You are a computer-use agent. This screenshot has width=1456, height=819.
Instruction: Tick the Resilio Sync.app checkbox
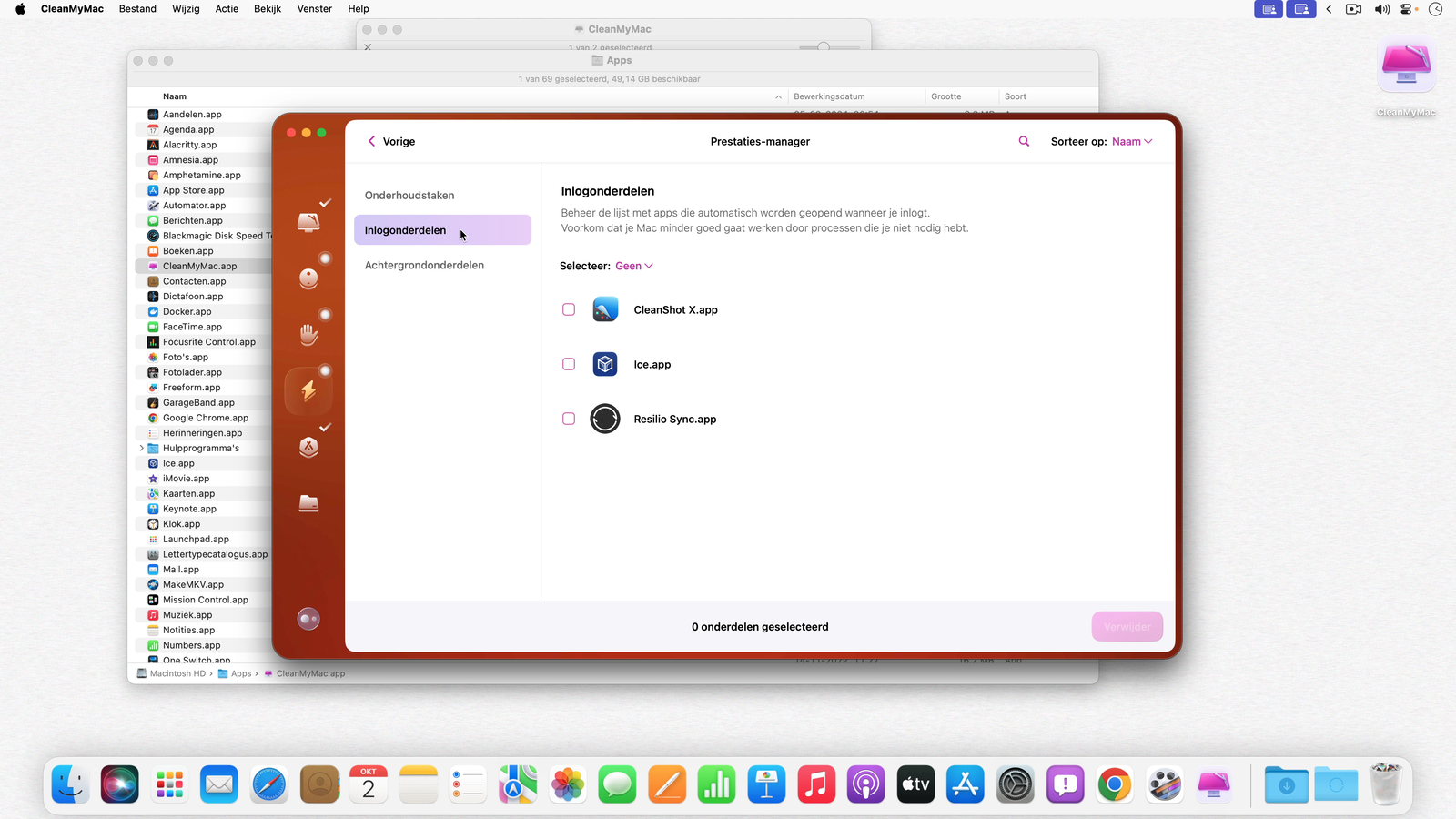click(569, 419)
